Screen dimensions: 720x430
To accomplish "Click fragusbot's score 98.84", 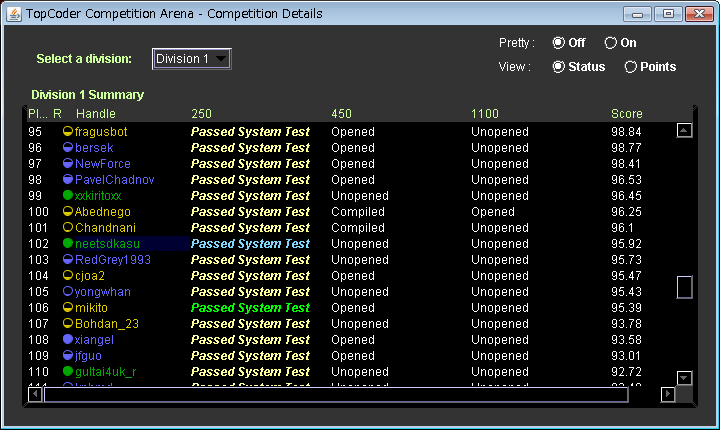I will pos(626,131).
